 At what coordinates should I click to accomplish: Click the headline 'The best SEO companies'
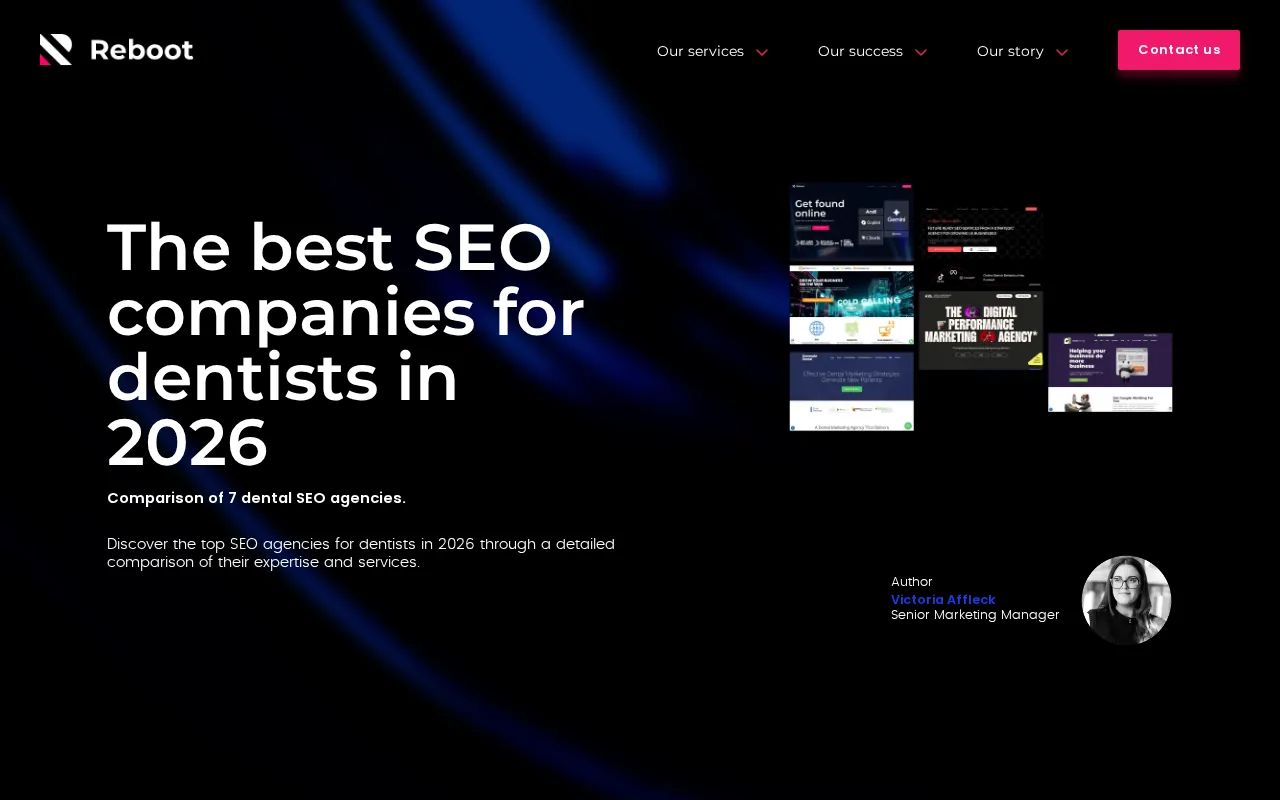[345, 345]
